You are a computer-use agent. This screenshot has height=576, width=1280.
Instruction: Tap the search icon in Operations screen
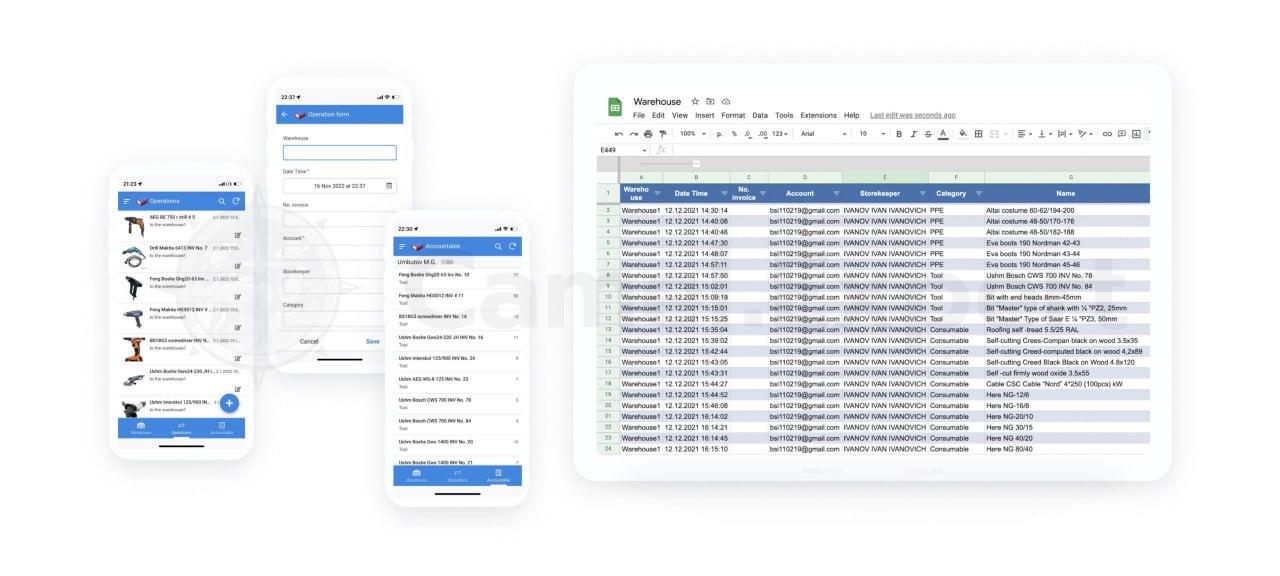click(222, 201)
